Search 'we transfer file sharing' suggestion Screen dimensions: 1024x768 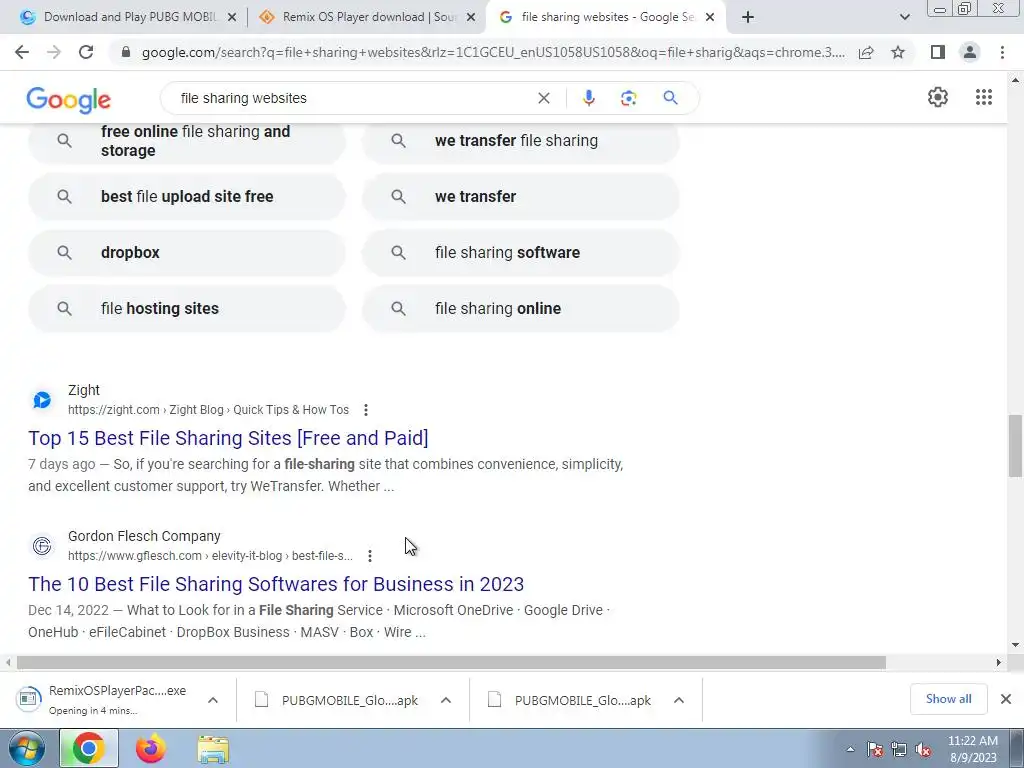pos(521,141)
